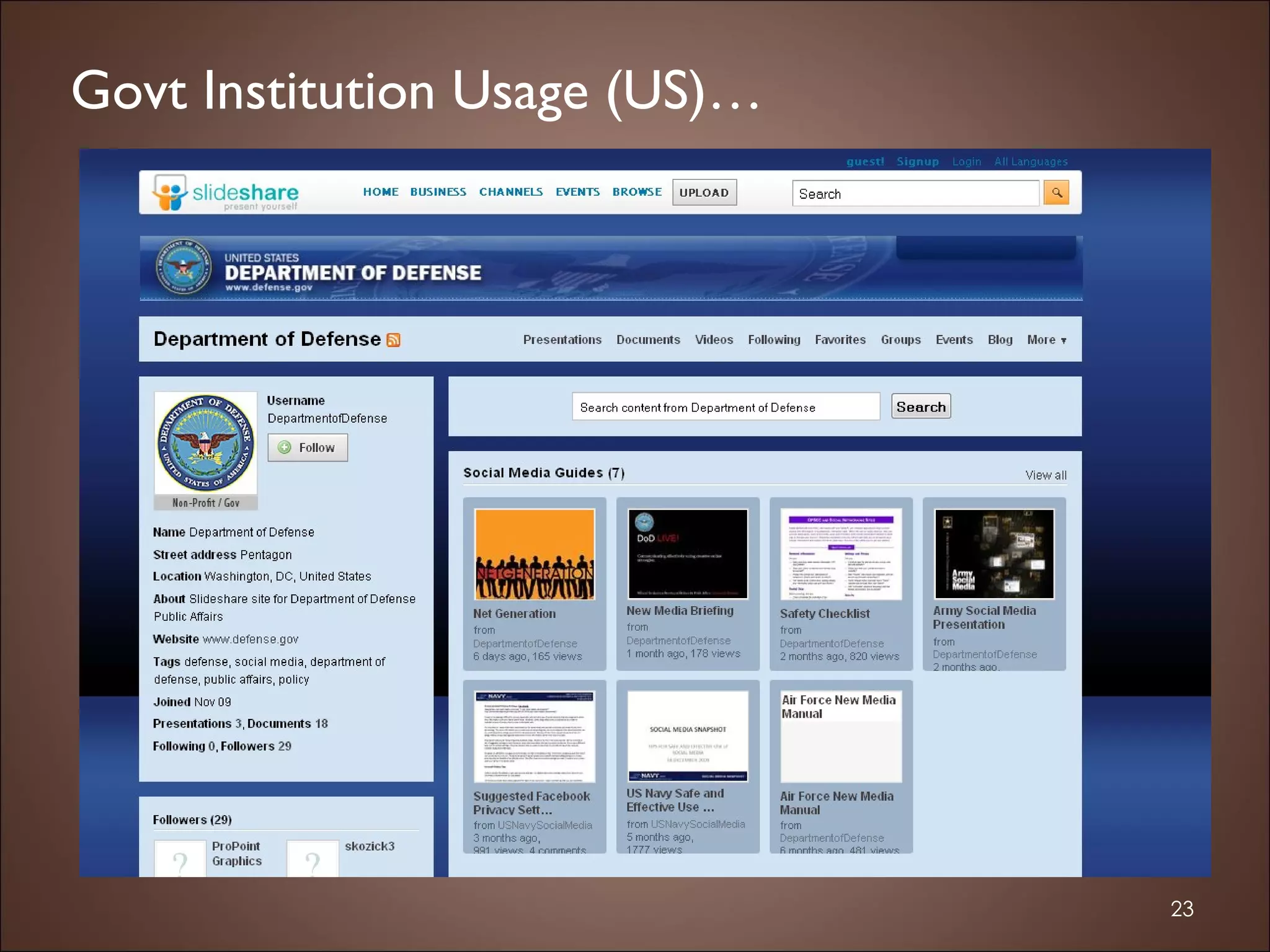Image resolution: width=1270 pixels, height=952 pixels.
Task: Open the All Languages selector
Action: [x=1031, y=162]
